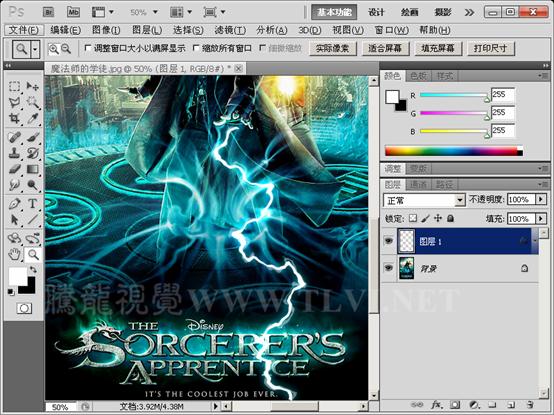Open the tool preset picker arrow
The image size is (554, 415).
point(35,49)
